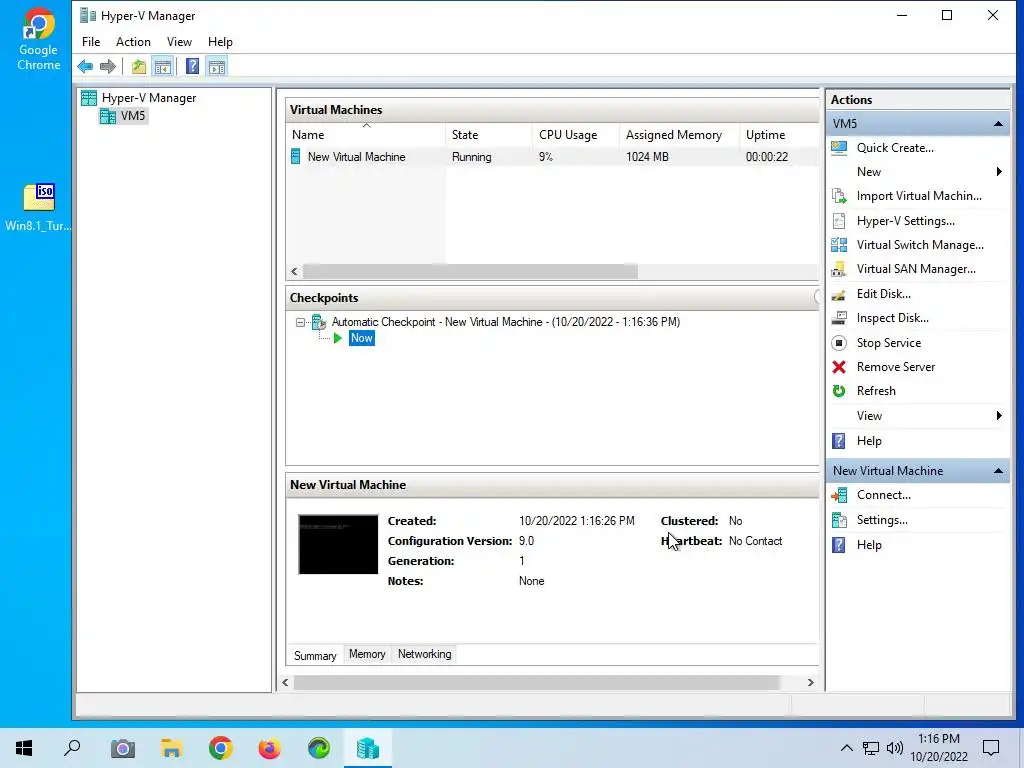
Task: Open Microsoft Edge from taskbar
Action: [x=319, y=748]
